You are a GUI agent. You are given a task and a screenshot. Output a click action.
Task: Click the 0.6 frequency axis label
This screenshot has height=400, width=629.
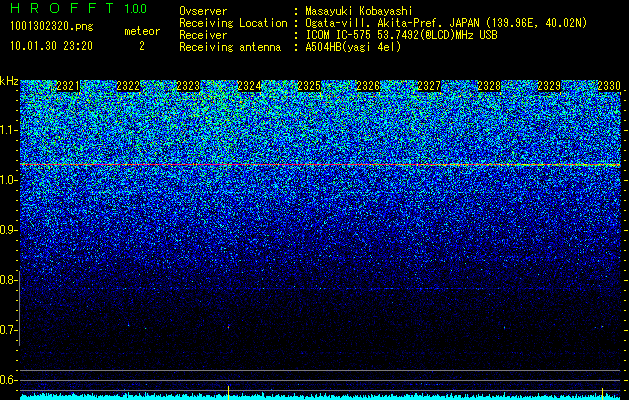pyautogui.click(x=8, y=380)
